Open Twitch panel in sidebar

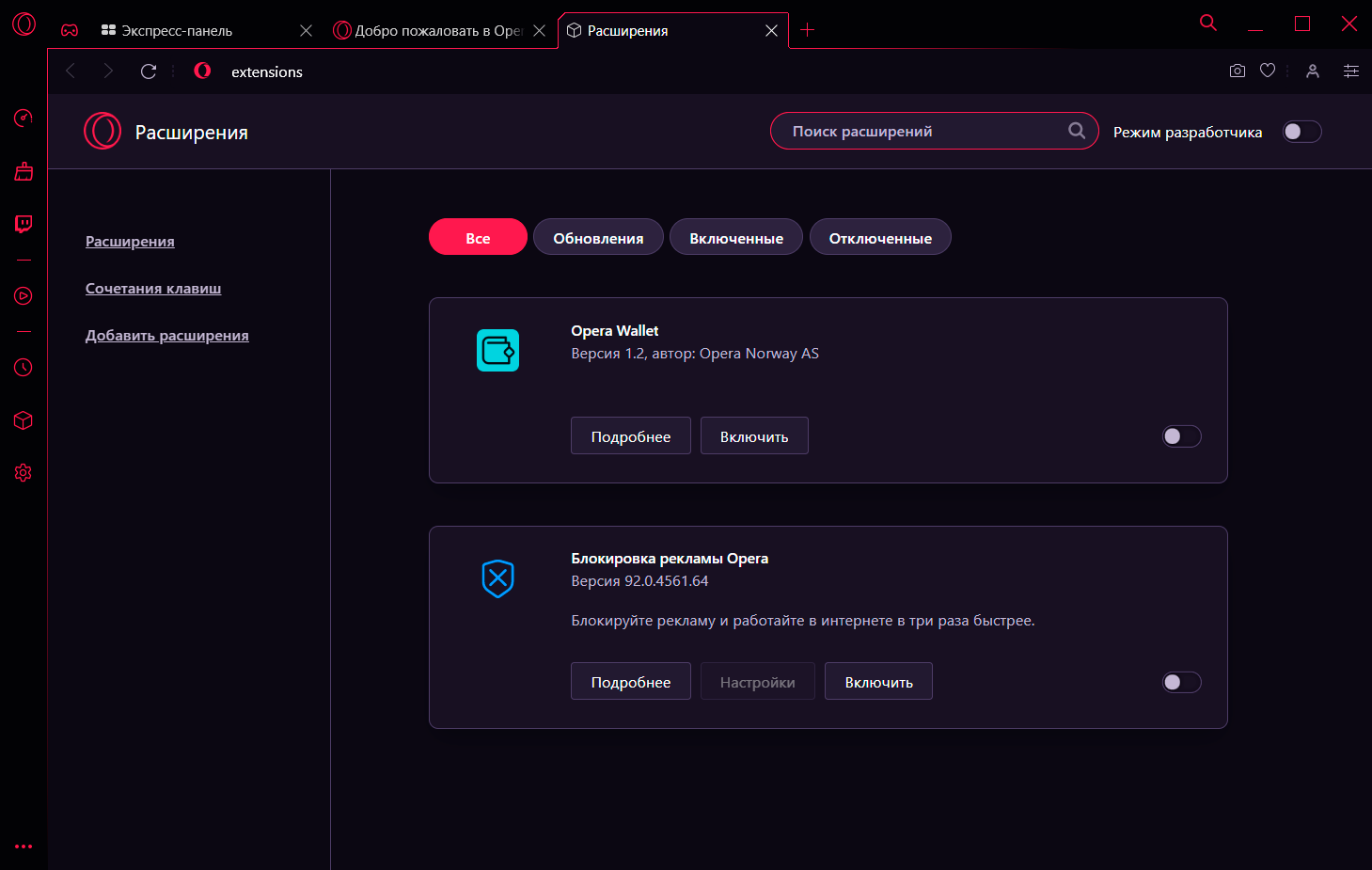click(x=24, y=224)
